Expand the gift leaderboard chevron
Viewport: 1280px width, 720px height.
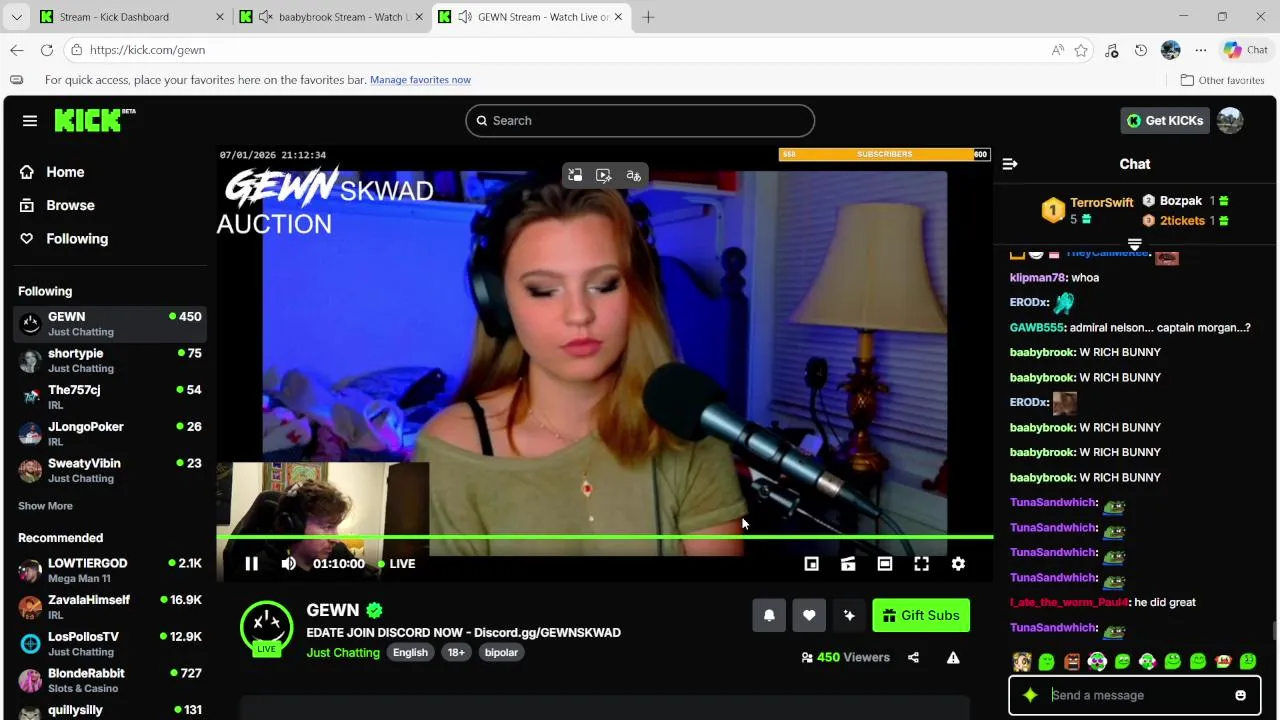coord(1135,245)
